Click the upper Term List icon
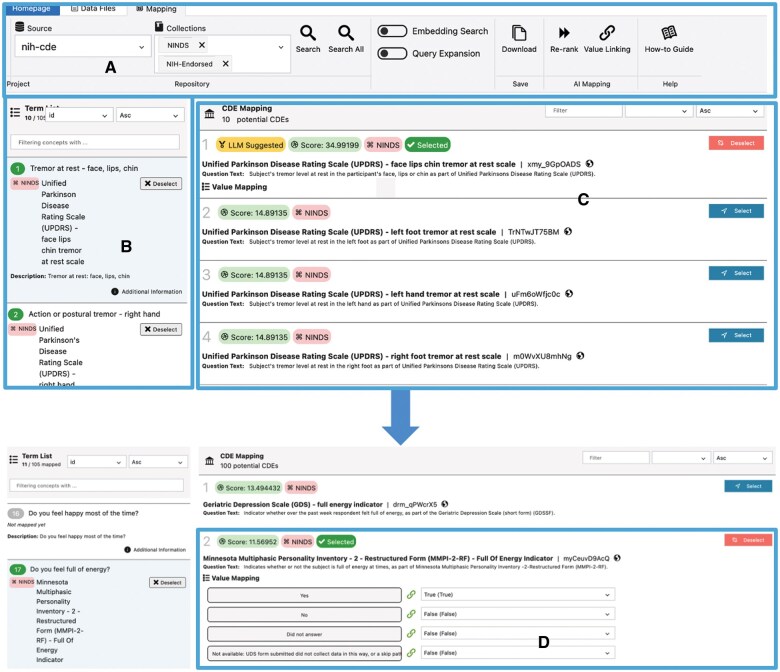This screenshot has width=780, height=672. pyautogui.click(x=15, y=112)
